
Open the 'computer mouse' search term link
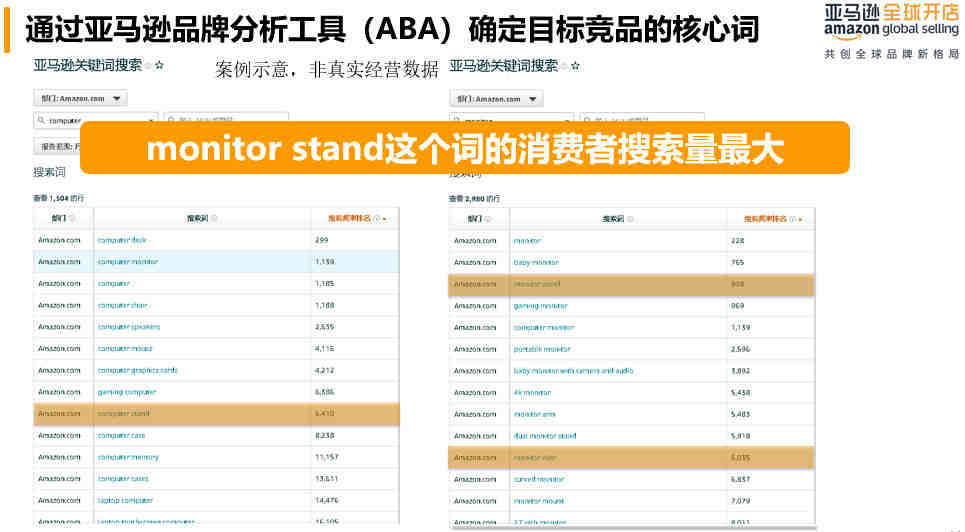tap(125, 349)
